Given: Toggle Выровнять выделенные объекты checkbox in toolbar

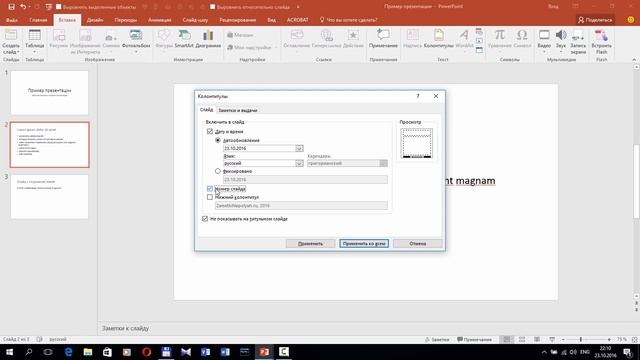Looking at the screenshot, I should (58, 7).
